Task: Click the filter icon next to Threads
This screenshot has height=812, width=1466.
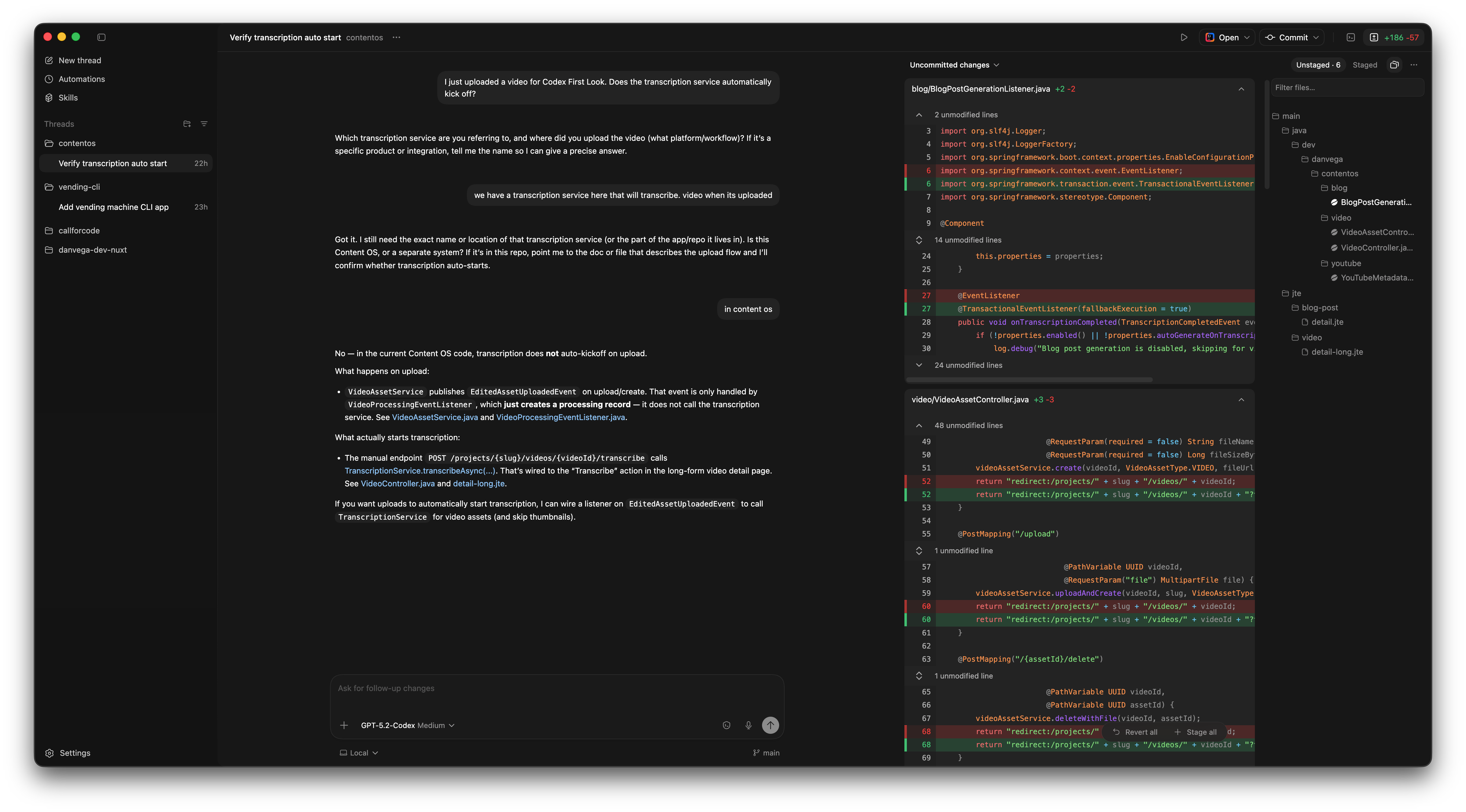Action: [204, 123]
